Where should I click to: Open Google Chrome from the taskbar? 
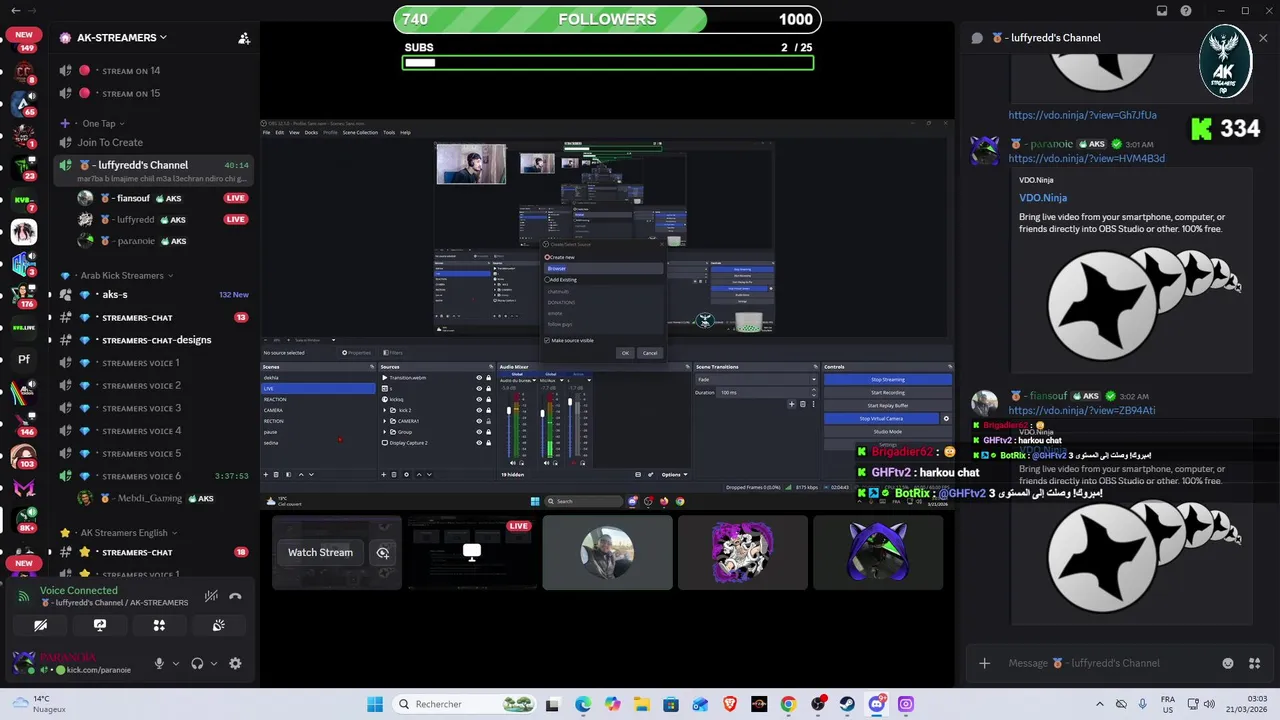click(x=788, y=704)
